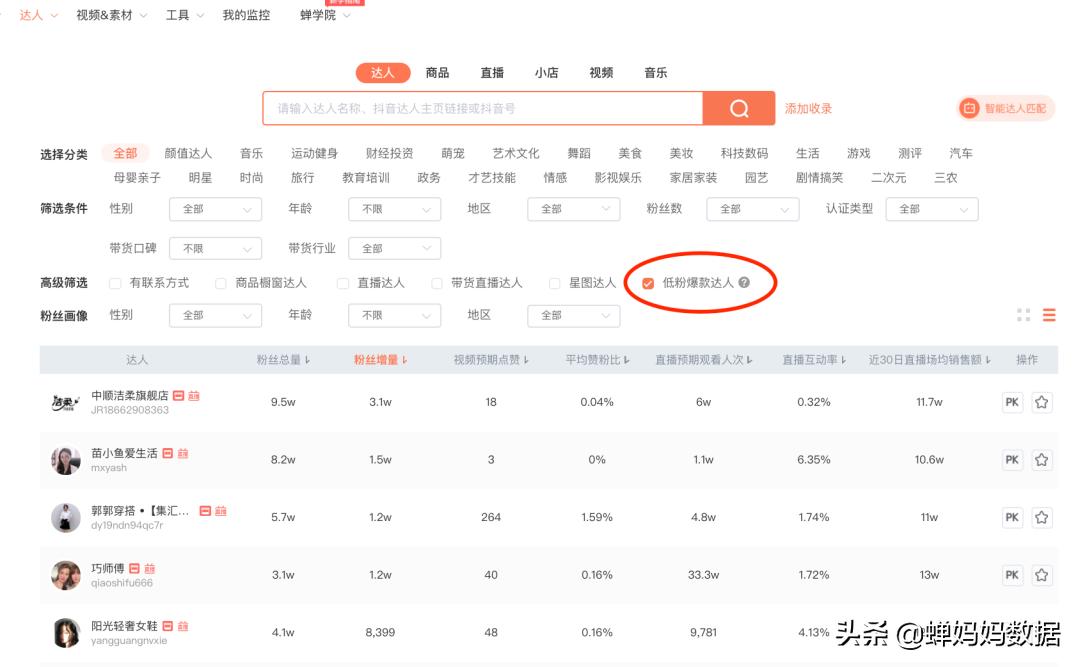Select the list view layout icon
1080x667 pixels.
click(1049, 315)
